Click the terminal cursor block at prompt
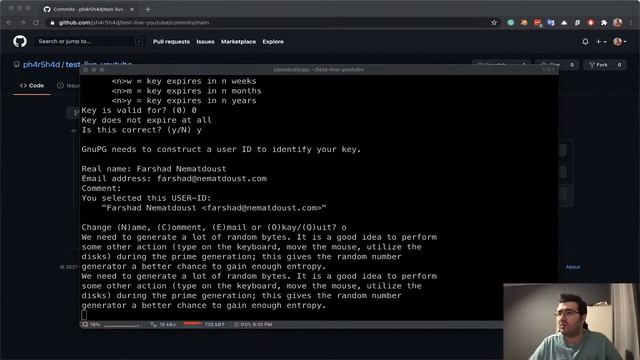This screenshot has width=640, height=360. (84, 315)
